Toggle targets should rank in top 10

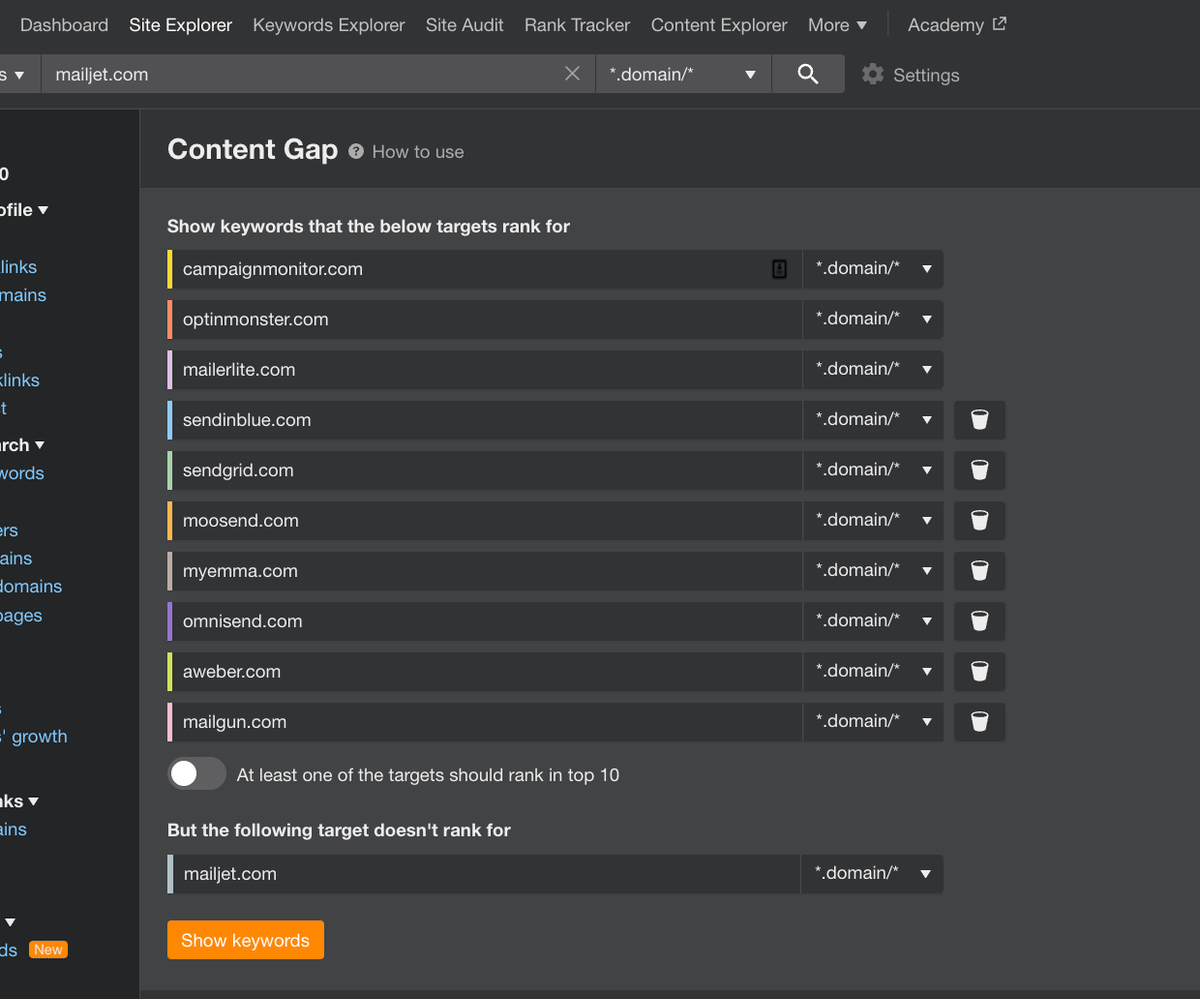tap(197, 774)
